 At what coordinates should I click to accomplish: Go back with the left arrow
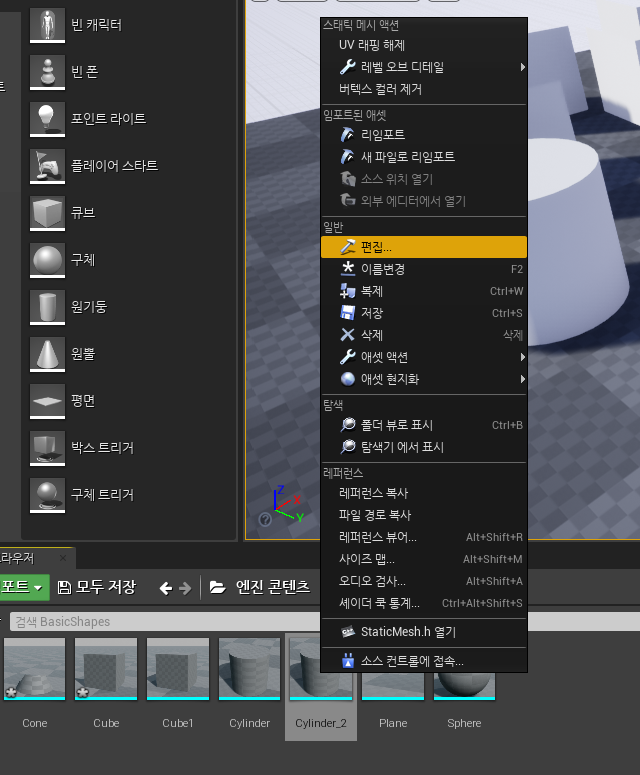point(166,588)
